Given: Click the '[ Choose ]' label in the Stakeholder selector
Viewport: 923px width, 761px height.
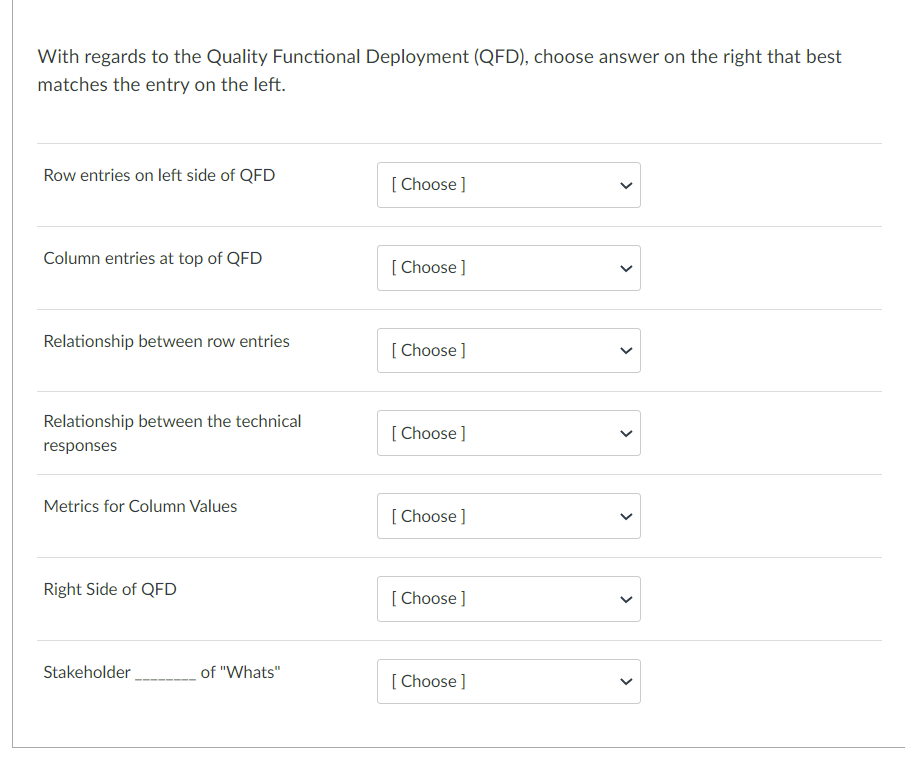Looking at the screenshot, I should point(427,681).
